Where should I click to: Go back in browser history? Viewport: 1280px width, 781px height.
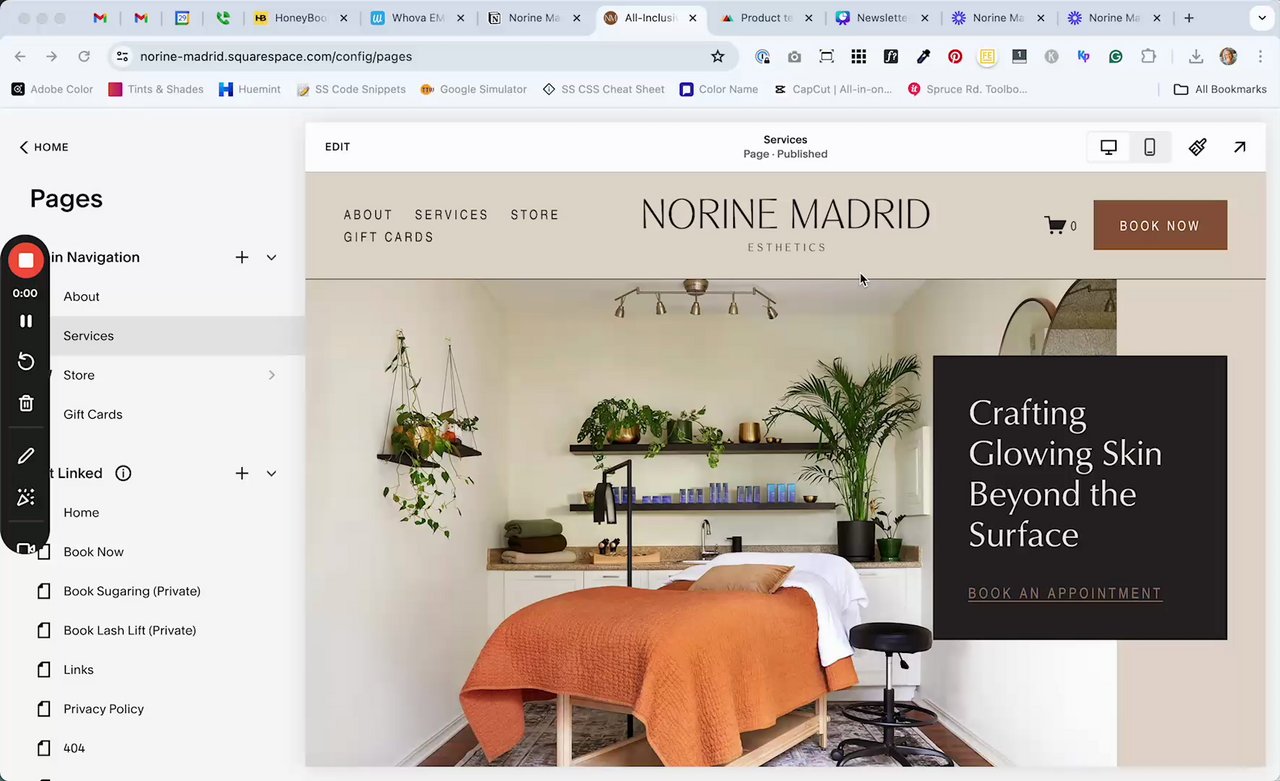point(20,57)
